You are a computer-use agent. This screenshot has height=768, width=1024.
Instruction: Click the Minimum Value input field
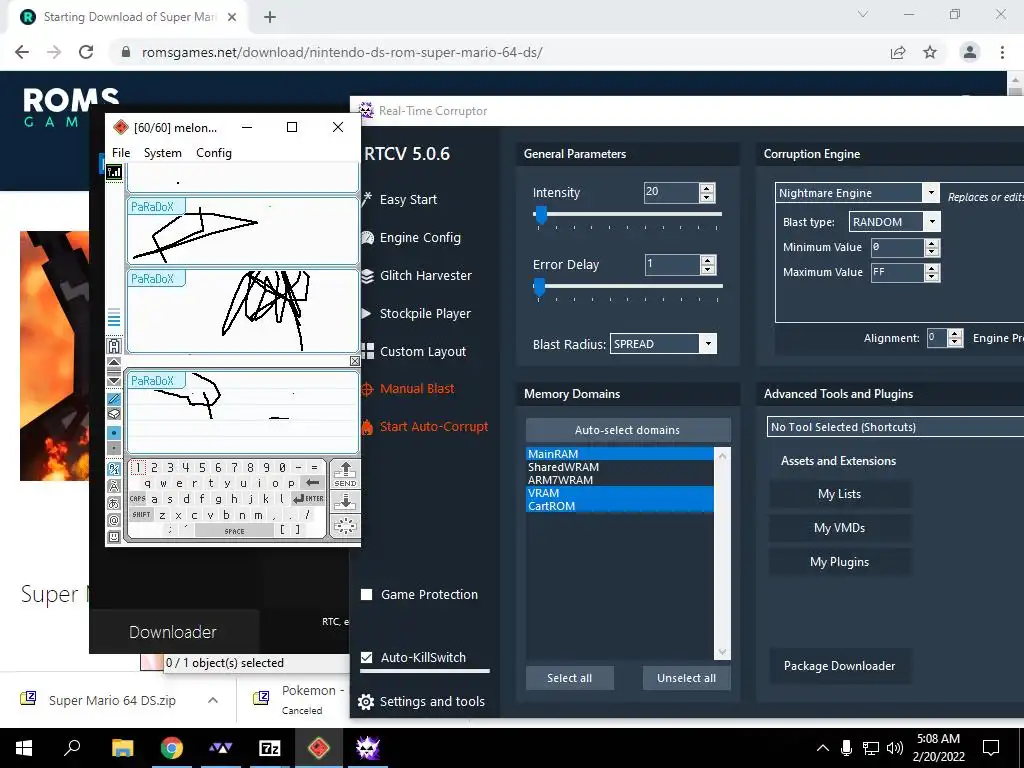tap(898, 247)
